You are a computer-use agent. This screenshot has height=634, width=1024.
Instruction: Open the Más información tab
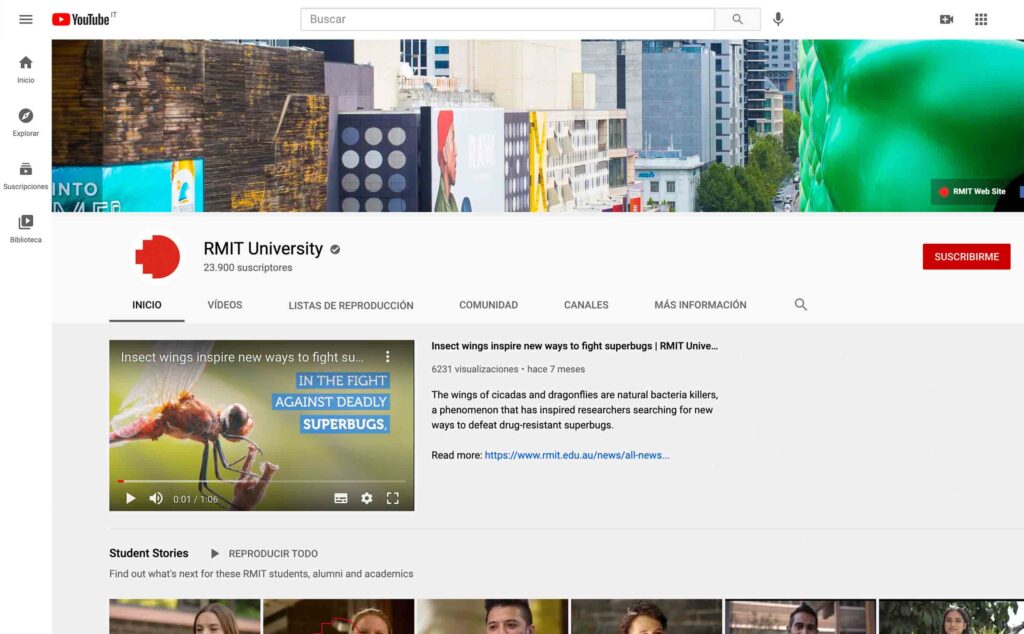[x=700, y=305]
